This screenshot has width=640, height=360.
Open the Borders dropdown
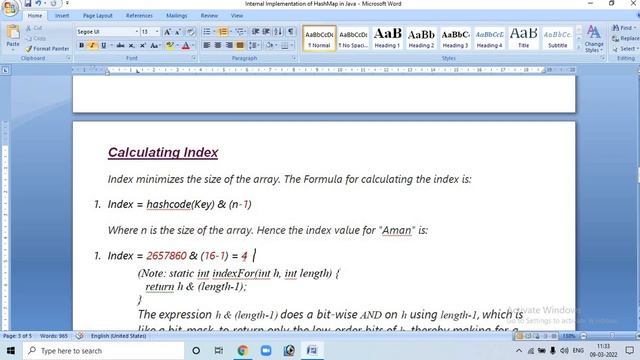(287, 45)
